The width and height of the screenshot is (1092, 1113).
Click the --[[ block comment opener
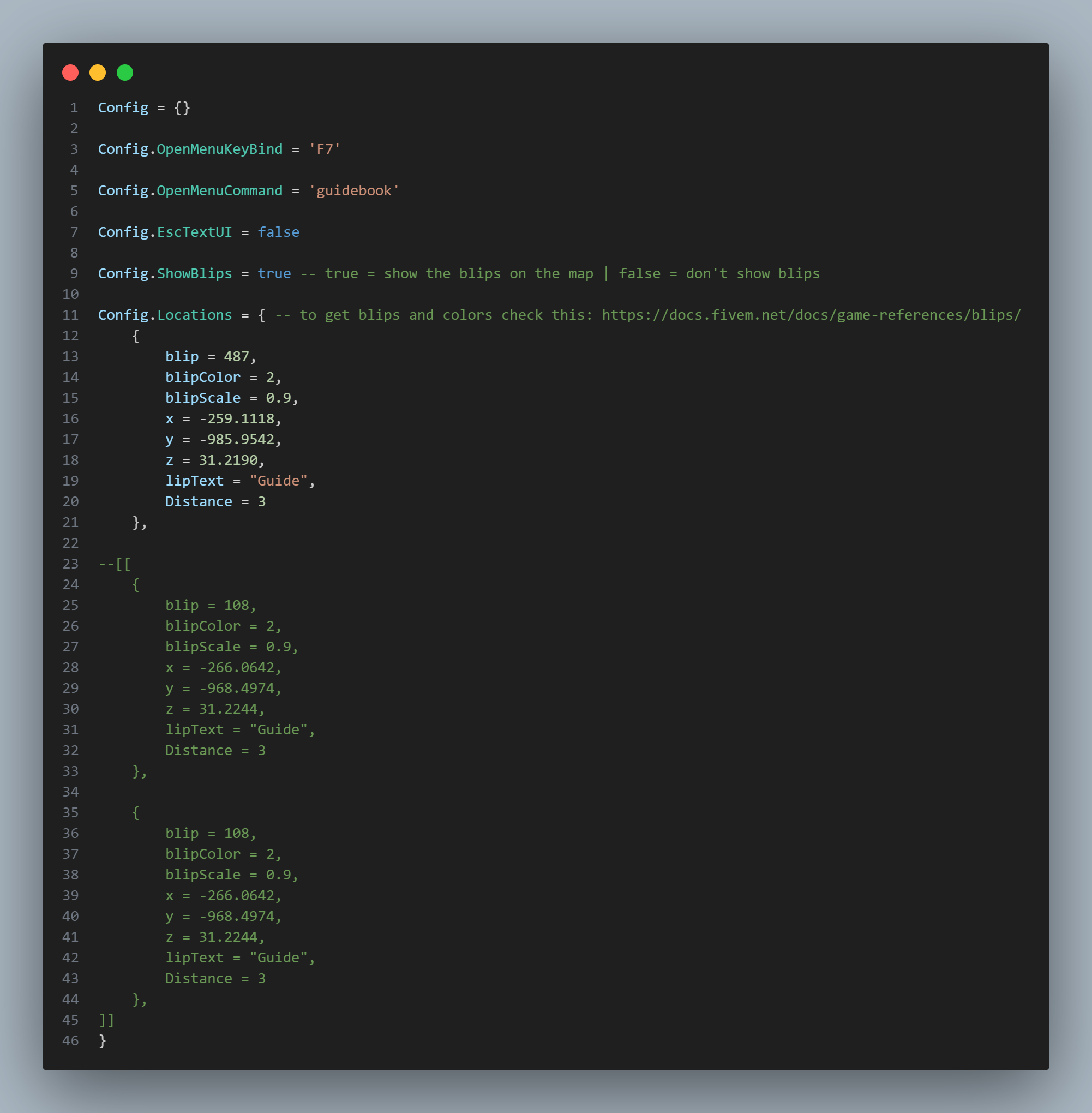pyautogui.click(x=115, y=564)
